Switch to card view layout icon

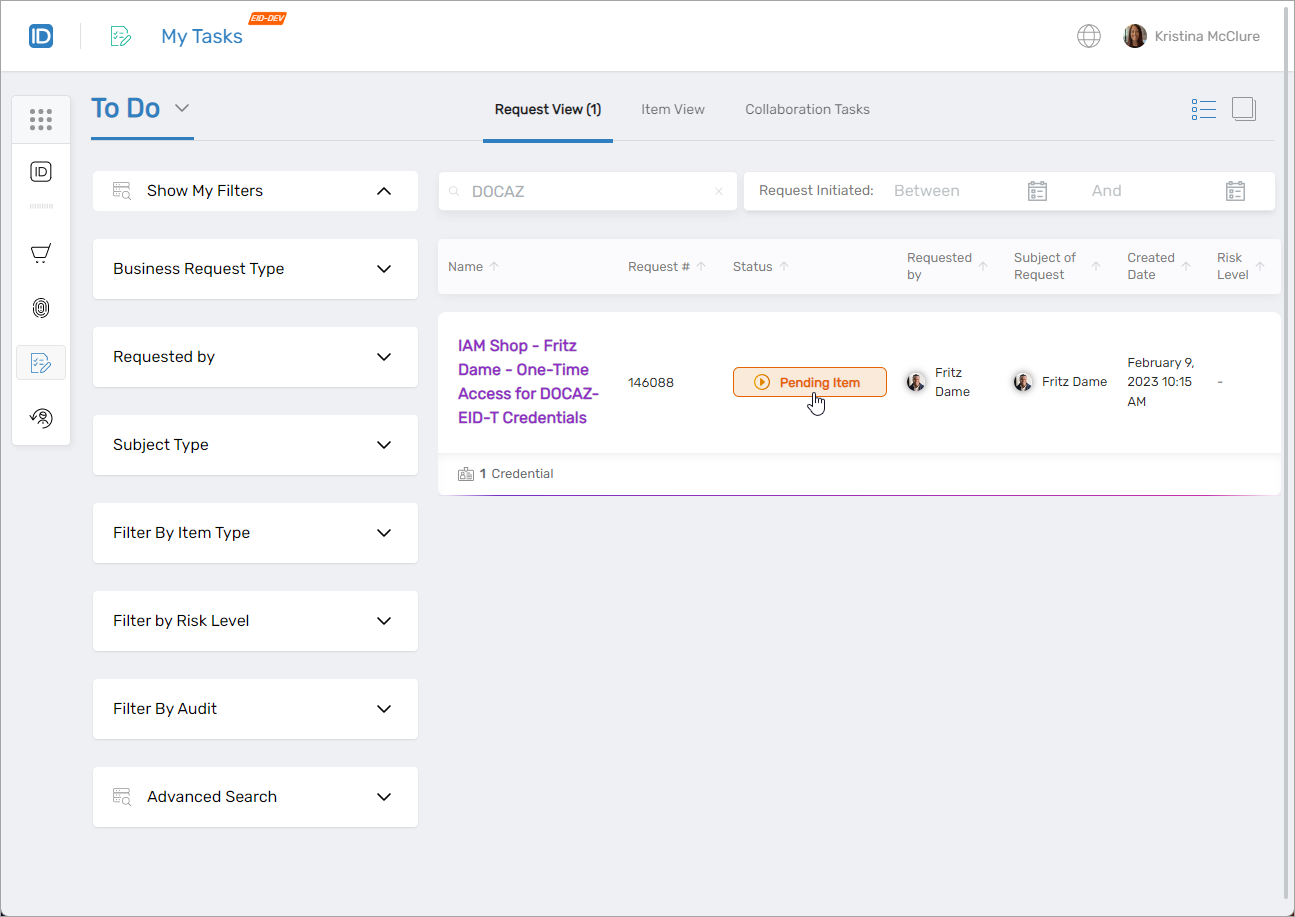[x=1243, y=109]
